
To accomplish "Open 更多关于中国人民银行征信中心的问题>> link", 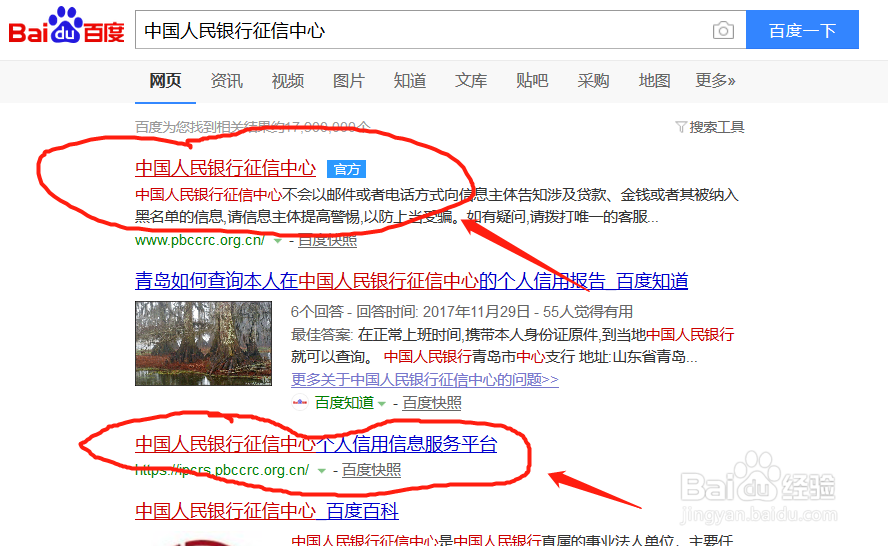I will coord(425,379).
